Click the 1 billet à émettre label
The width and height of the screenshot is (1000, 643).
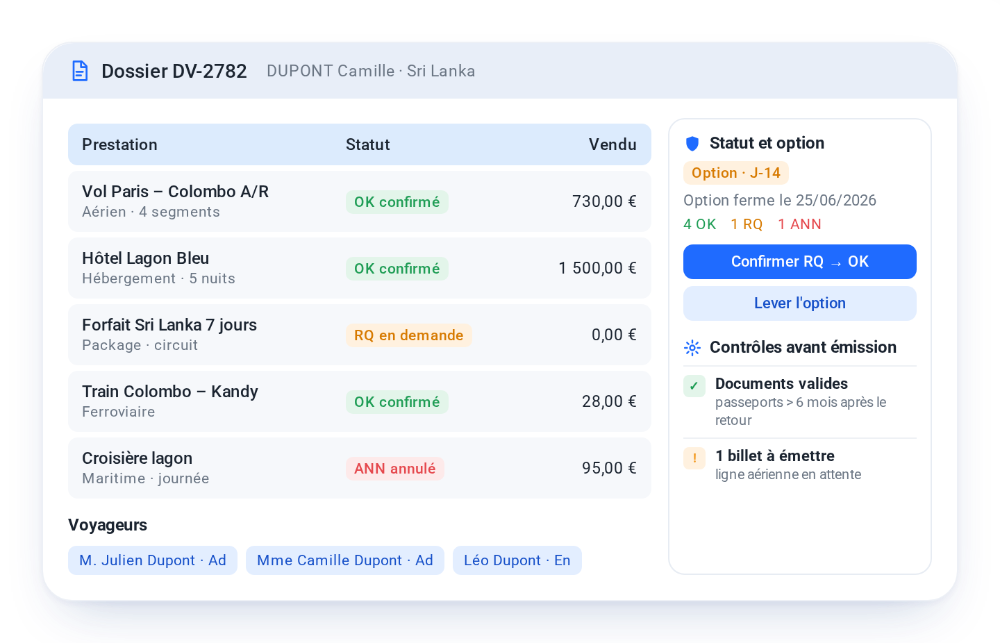click(x=775, y=455)
